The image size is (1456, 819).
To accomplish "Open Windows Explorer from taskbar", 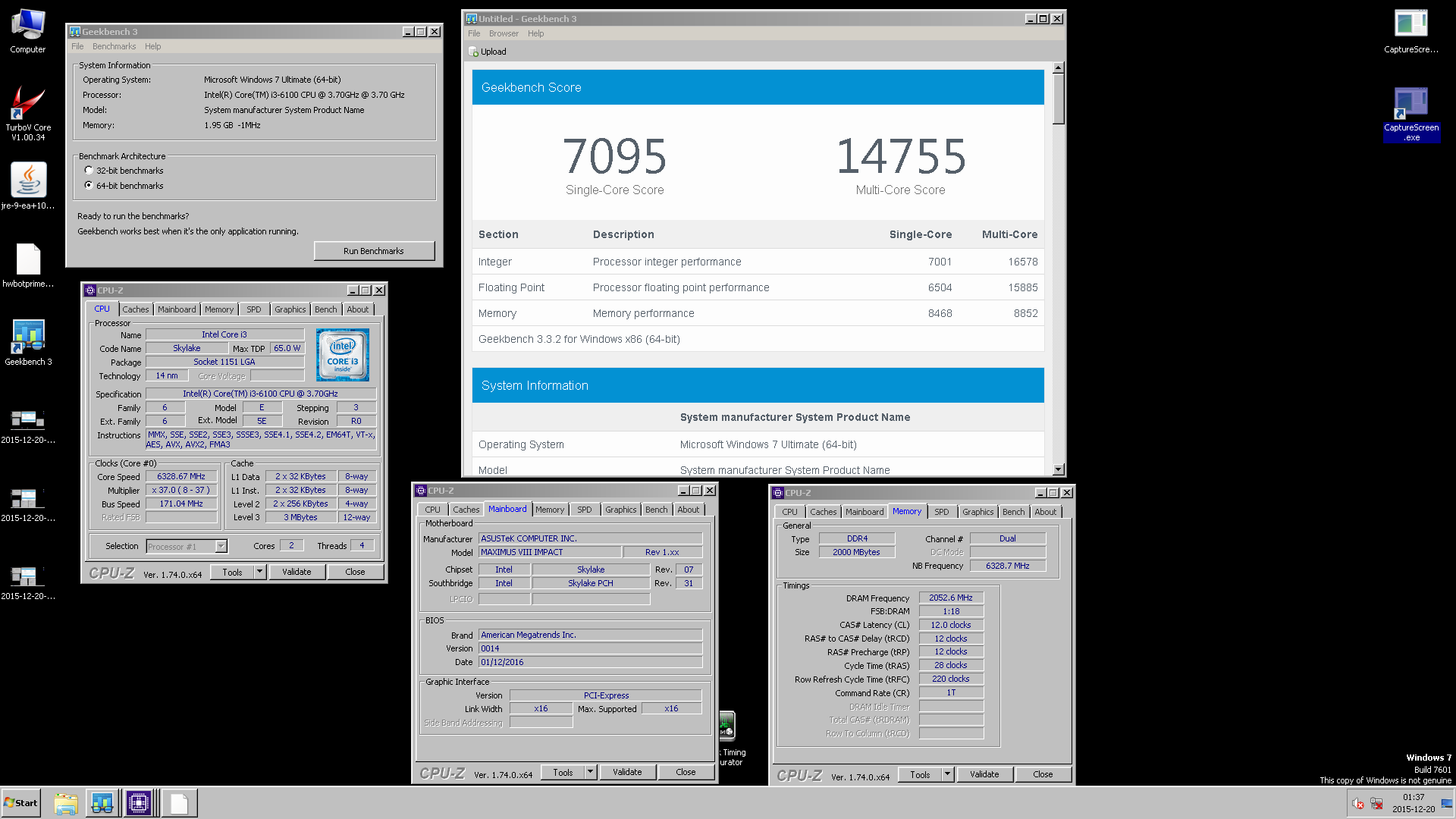I will coord(66,803).
